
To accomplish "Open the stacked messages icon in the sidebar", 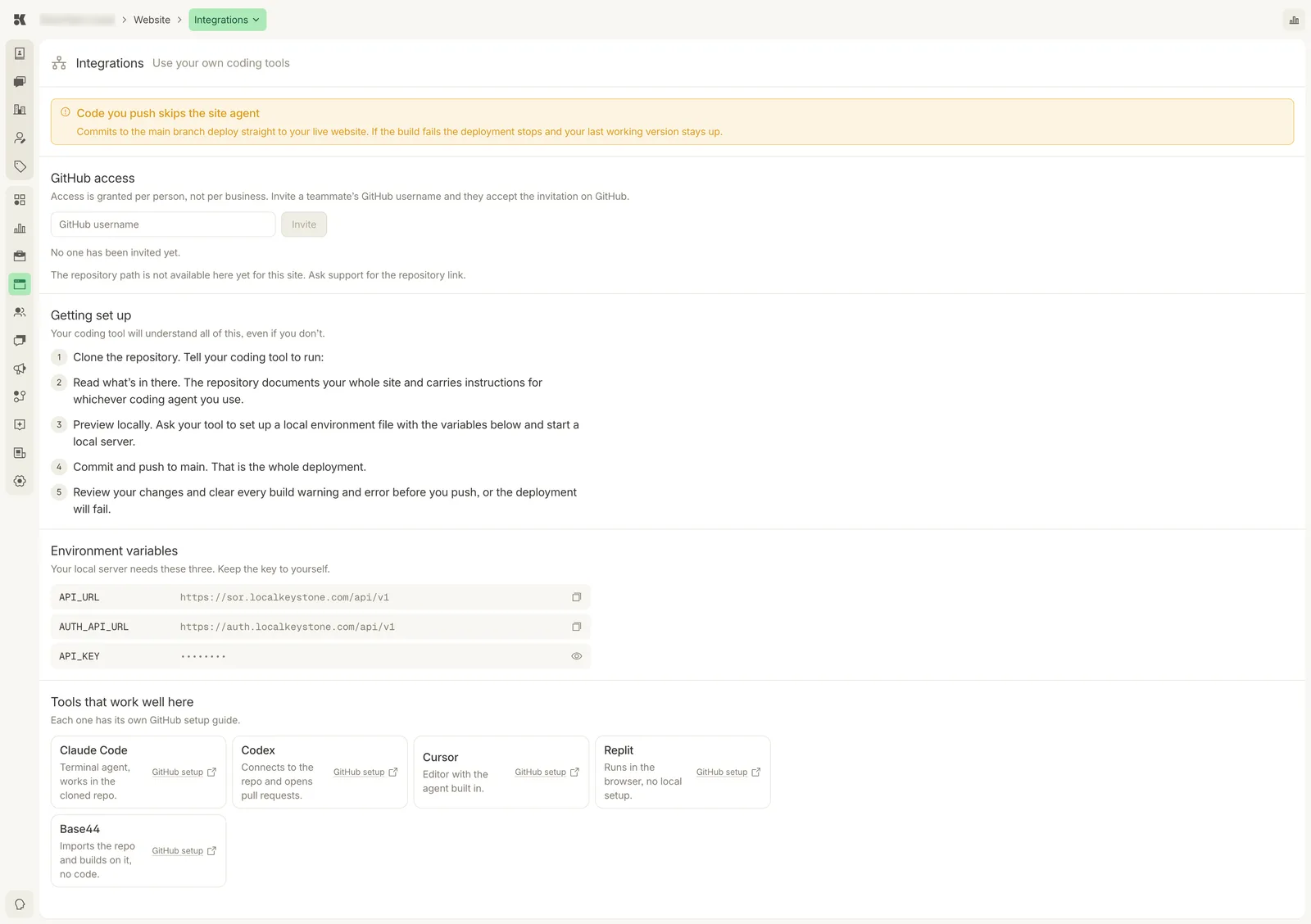I will [20, 340].
